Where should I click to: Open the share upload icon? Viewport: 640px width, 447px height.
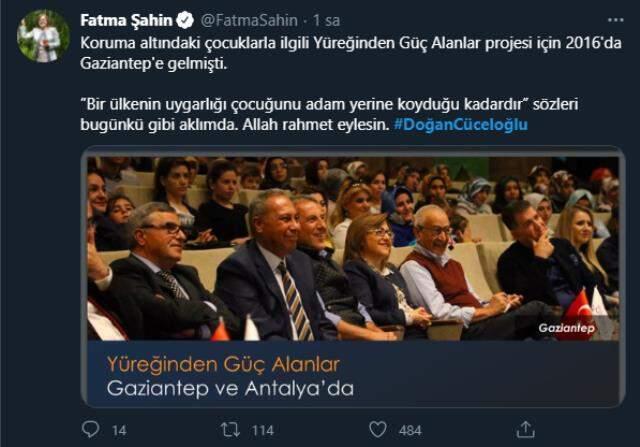pyautogui.click(x=525, y=429)
